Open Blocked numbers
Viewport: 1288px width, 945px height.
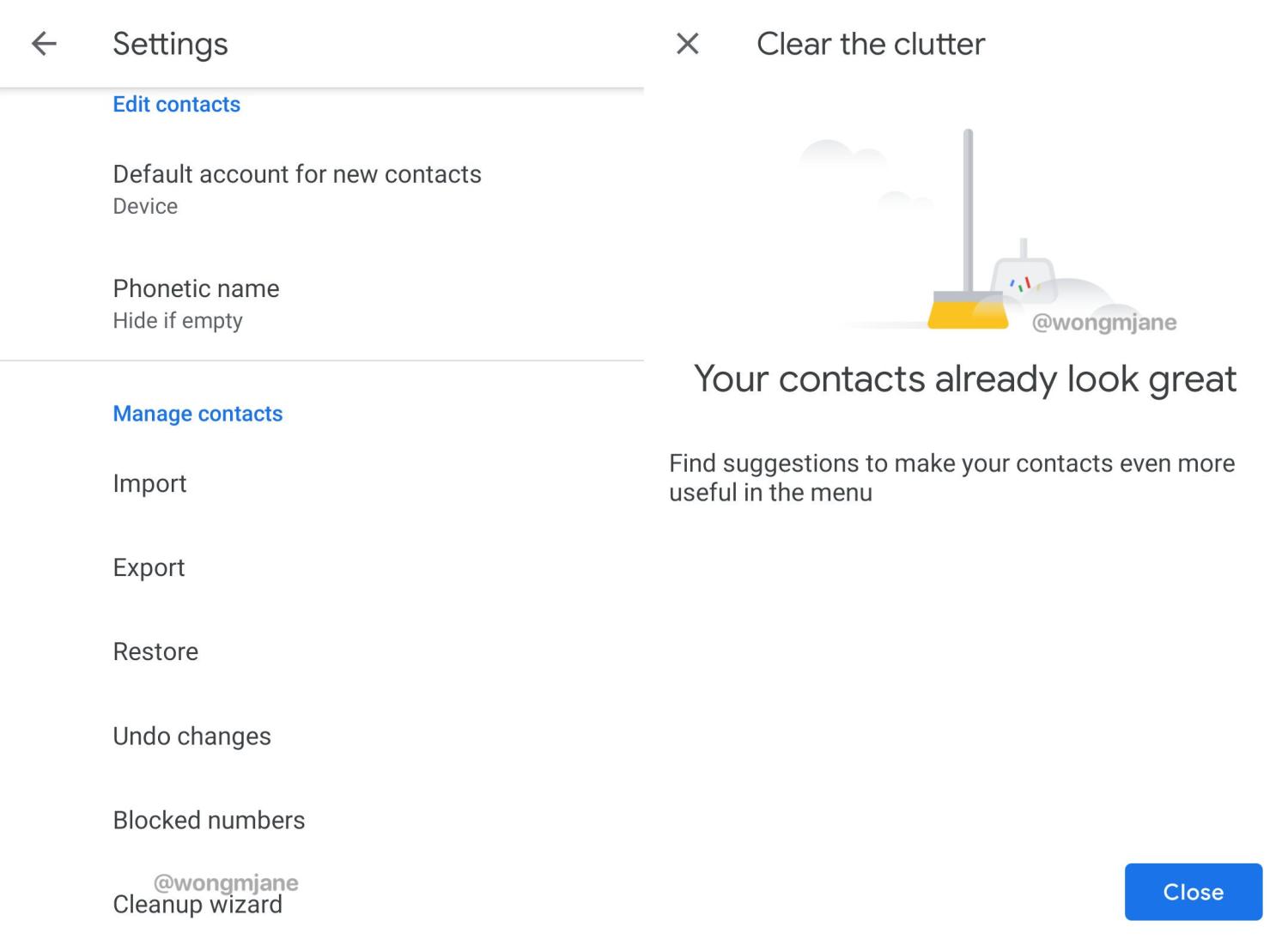point(209,820)
